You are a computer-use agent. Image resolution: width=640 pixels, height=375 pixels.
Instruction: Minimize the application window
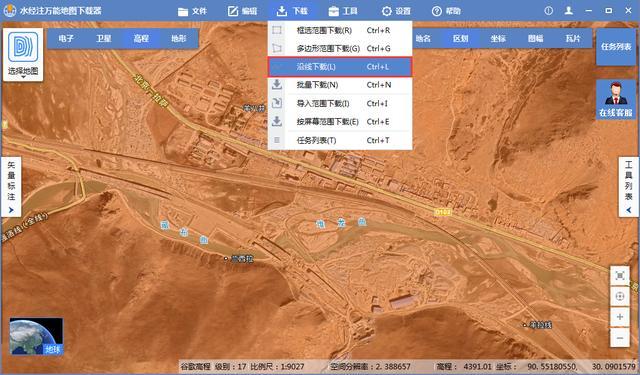(589, 11)
